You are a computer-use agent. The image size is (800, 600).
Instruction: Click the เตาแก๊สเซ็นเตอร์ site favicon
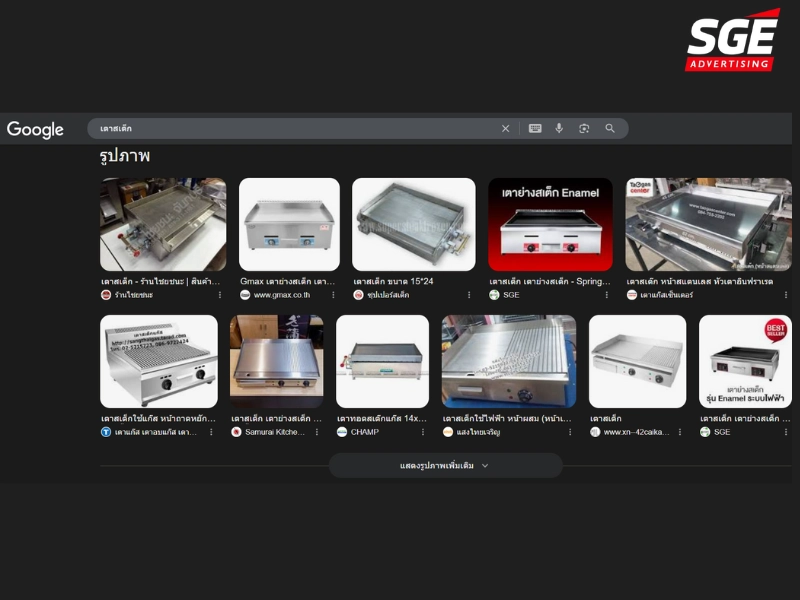click(632, 295)
